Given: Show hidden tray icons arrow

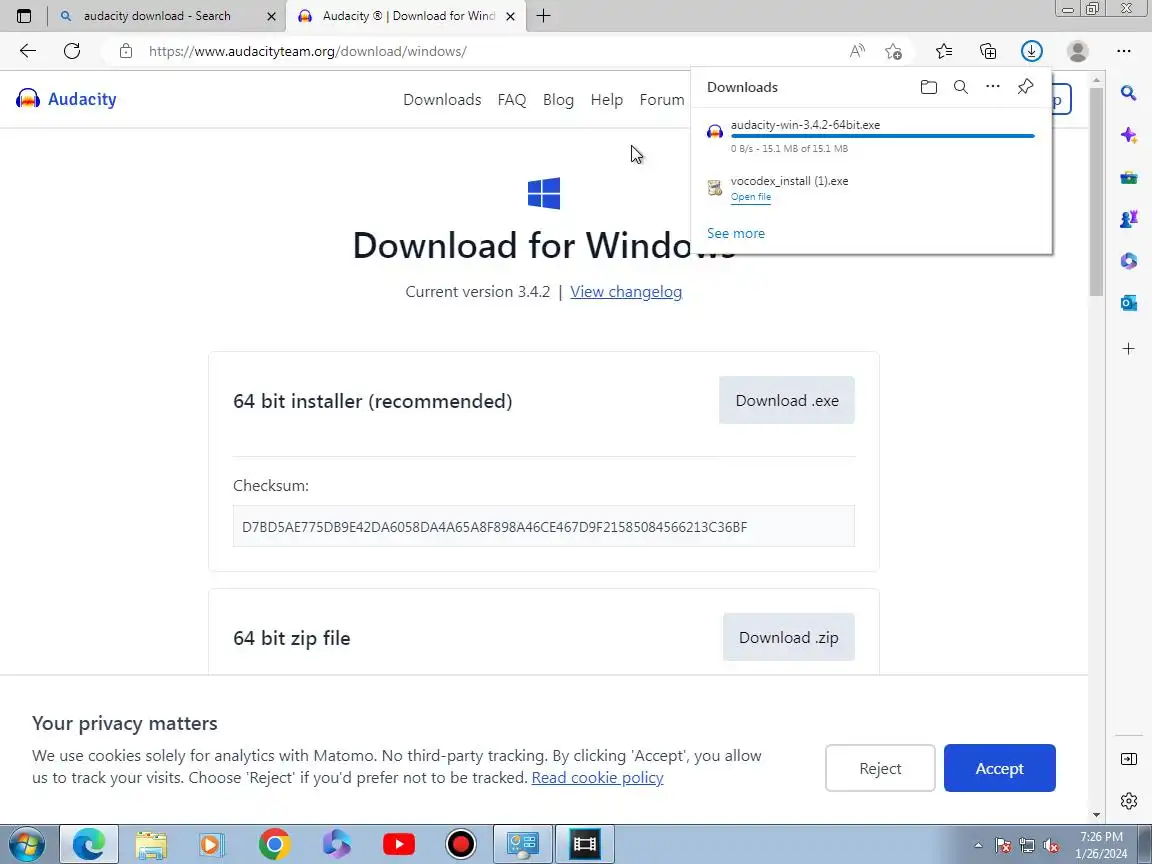Looking at the screenshot, I should pyautogui.click(x=978, y=846).
